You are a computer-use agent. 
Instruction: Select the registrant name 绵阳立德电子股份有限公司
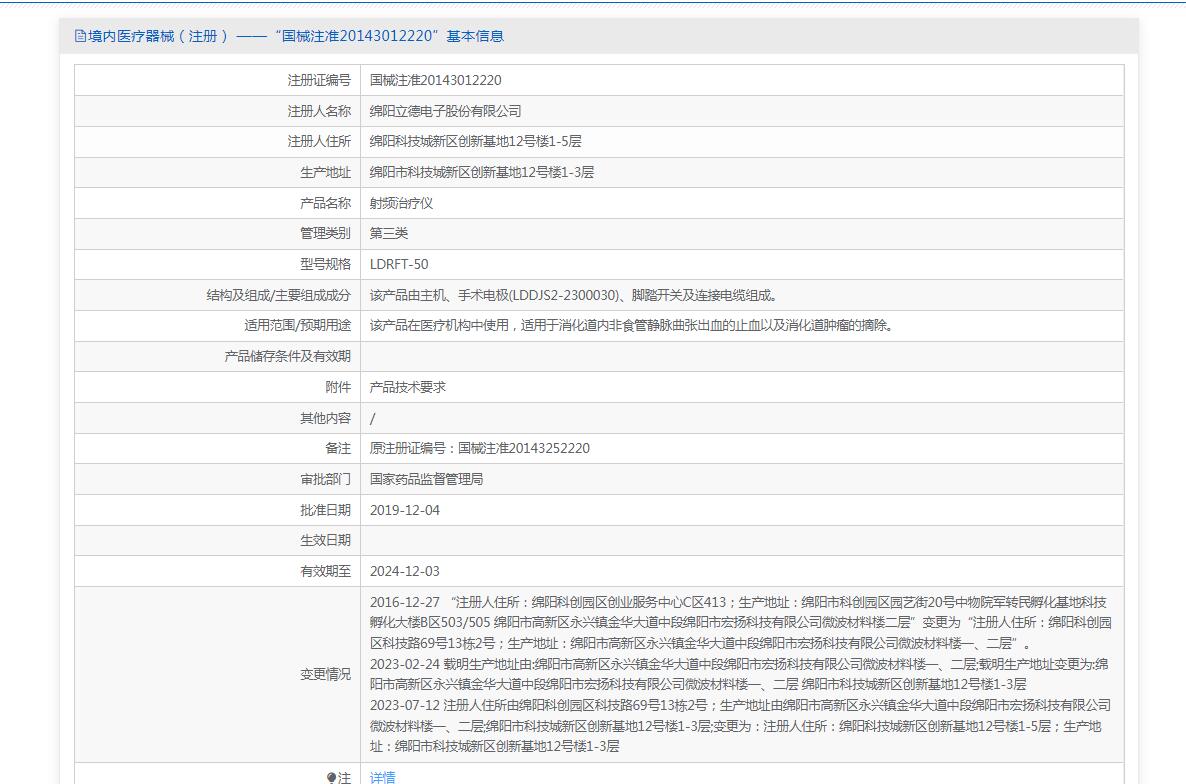pyautogui.click(x=445, y=111)
